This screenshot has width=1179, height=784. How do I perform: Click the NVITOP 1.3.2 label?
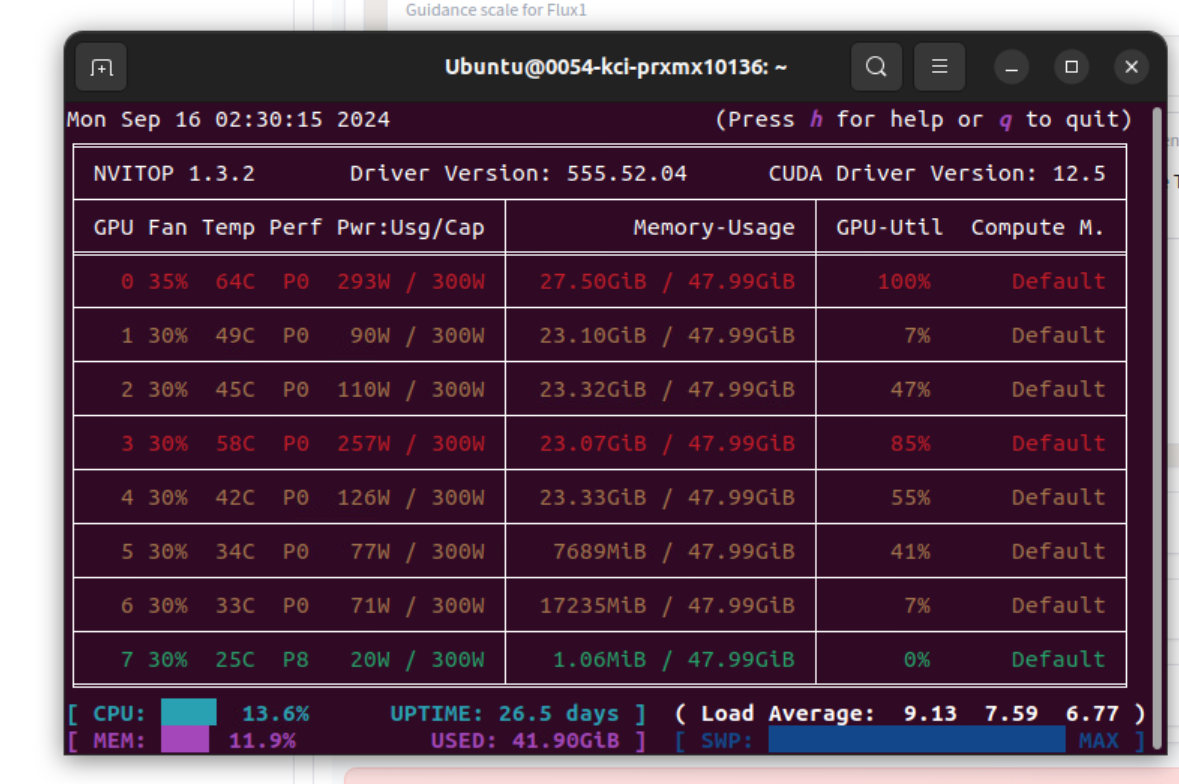click(x=174, y=174)
